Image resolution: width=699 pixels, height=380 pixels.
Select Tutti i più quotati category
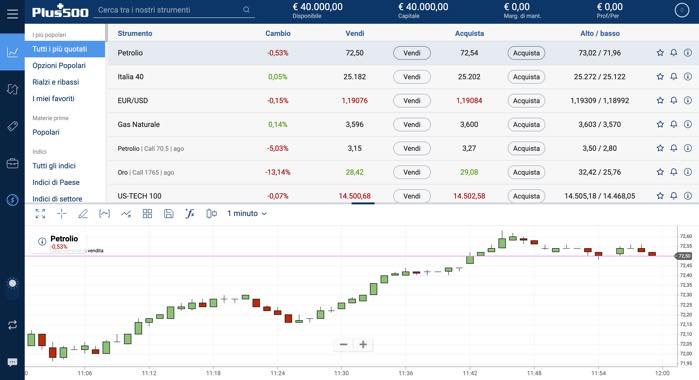coord(65,49)
